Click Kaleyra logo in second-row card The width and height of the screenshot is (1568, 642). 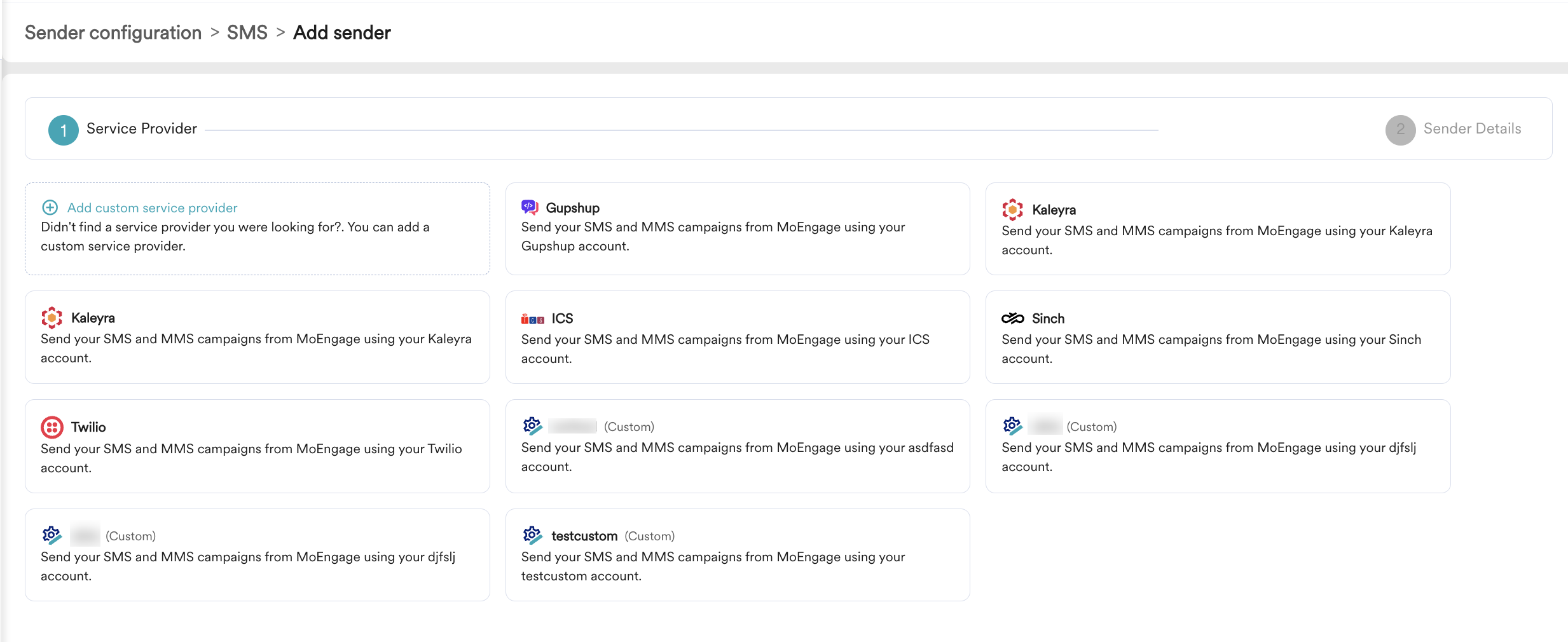(x=52, y=318)
